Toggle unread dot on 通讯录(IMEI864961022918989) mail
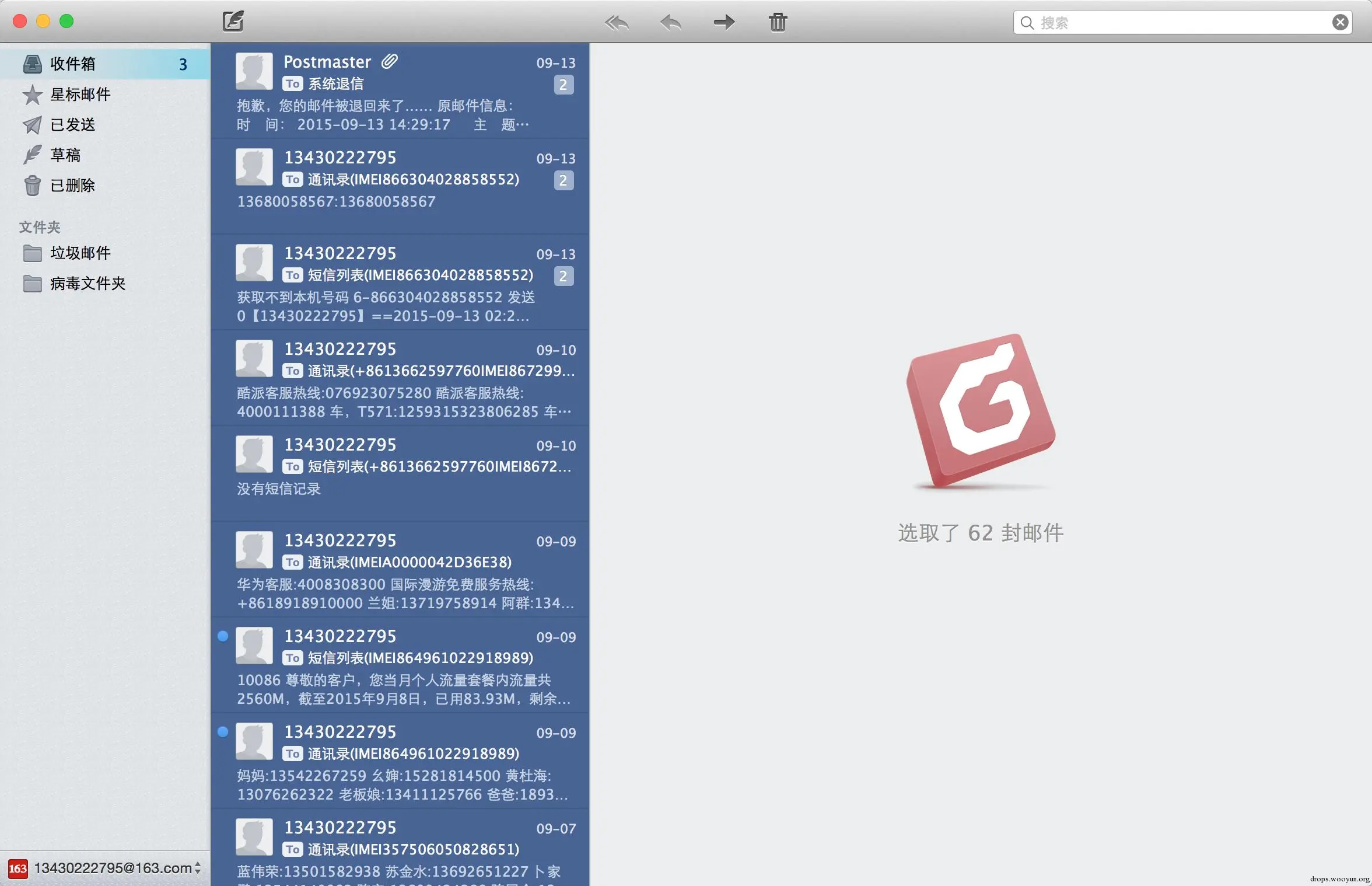This screenshot has width=1372, height=886. click(223, 732)
